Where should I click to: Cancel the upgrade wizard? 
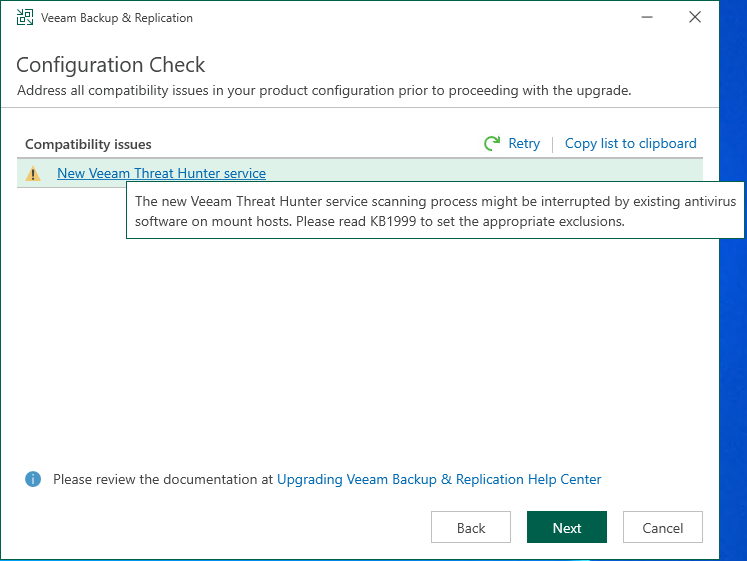pos(663,527)
